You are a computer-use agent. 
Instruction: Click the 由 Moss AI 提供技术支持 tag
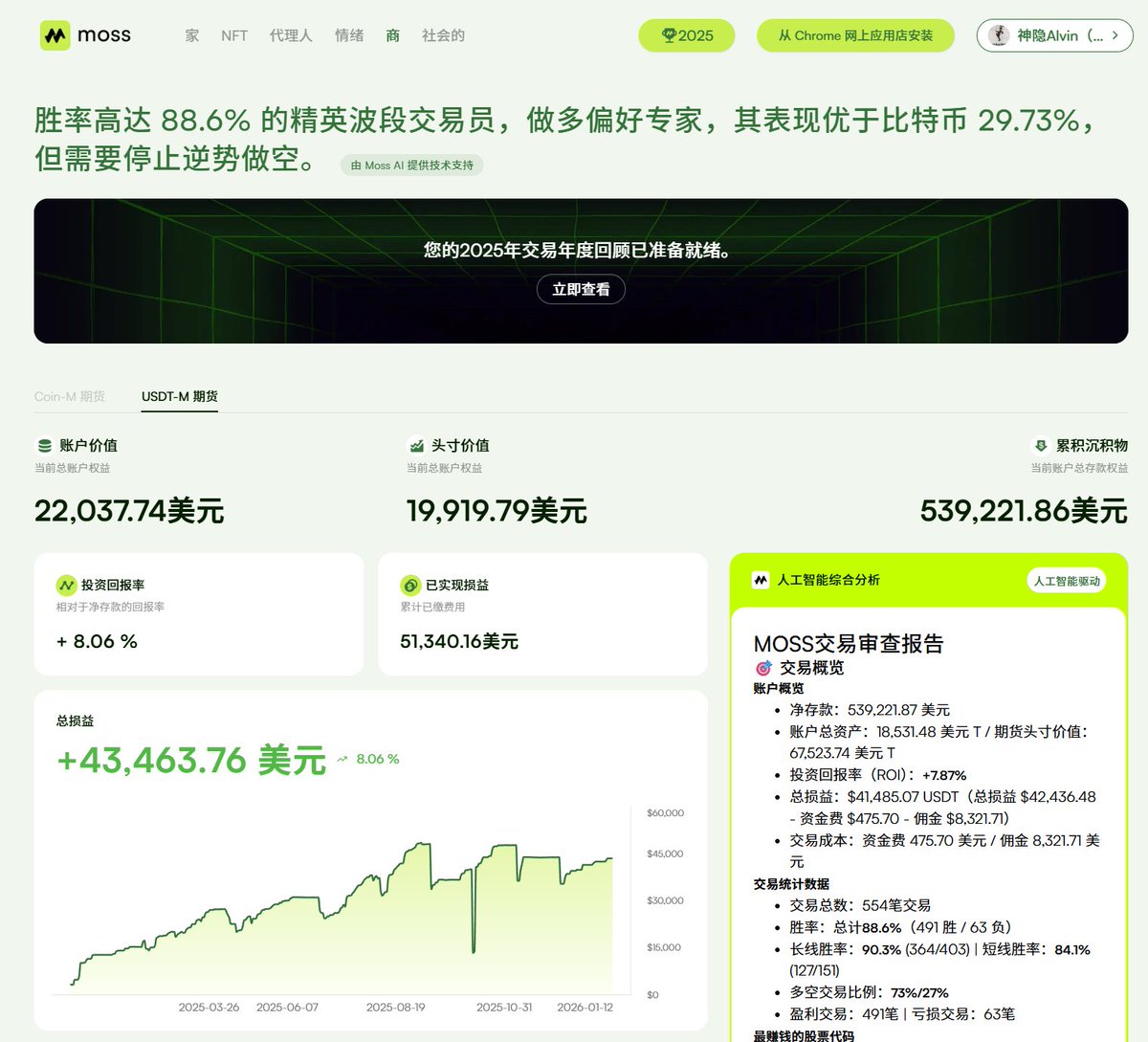tap(412, 166)
